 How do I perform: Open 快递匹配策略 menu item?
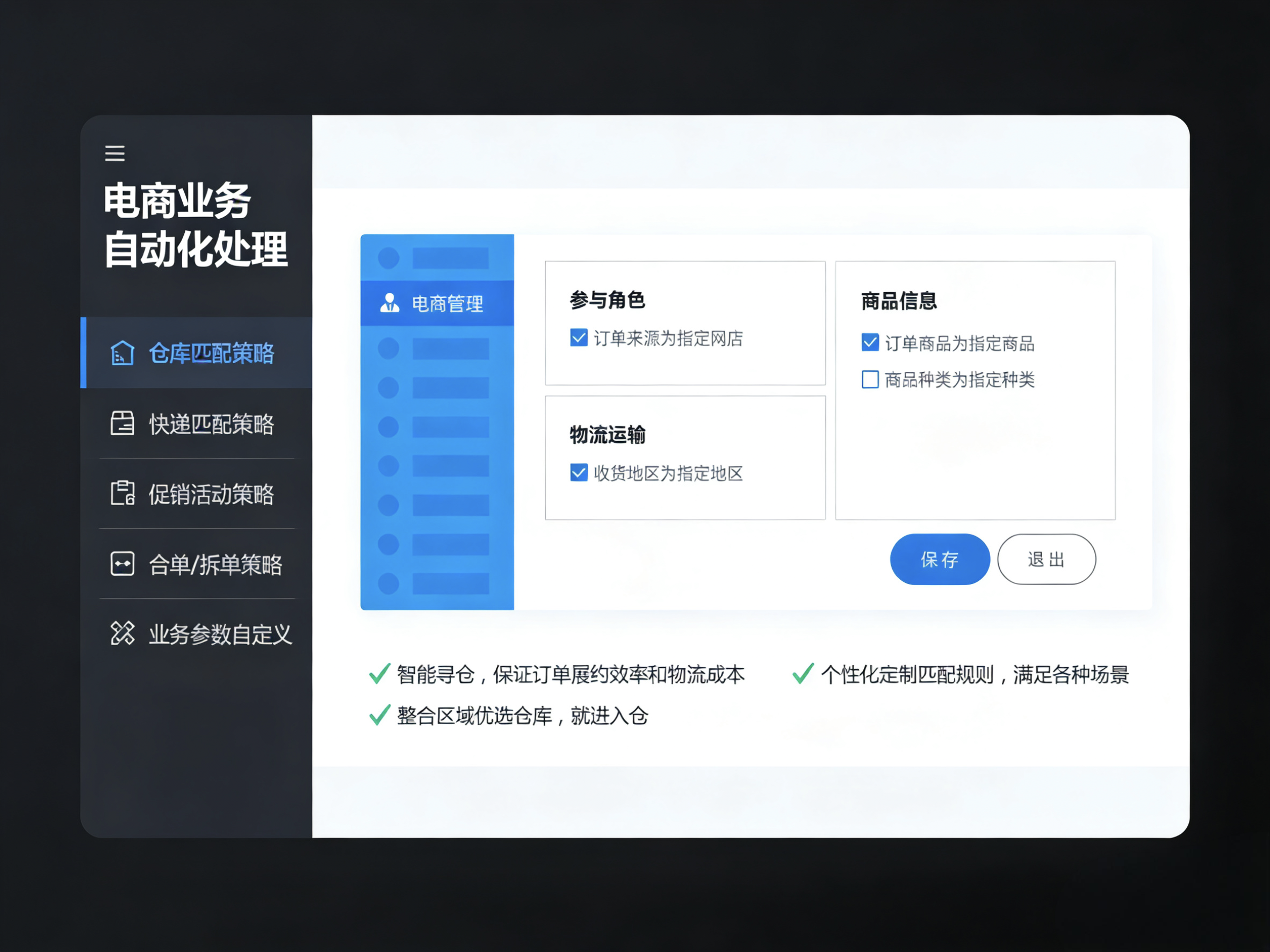pos(211,424)
